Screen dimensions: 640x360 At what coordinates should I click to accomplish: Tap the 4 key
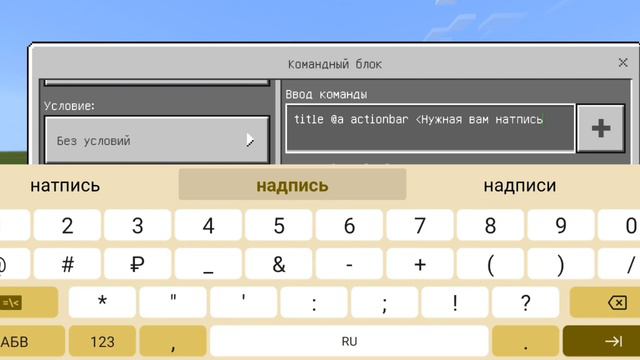pyautogui.click(x=208, y=225)
